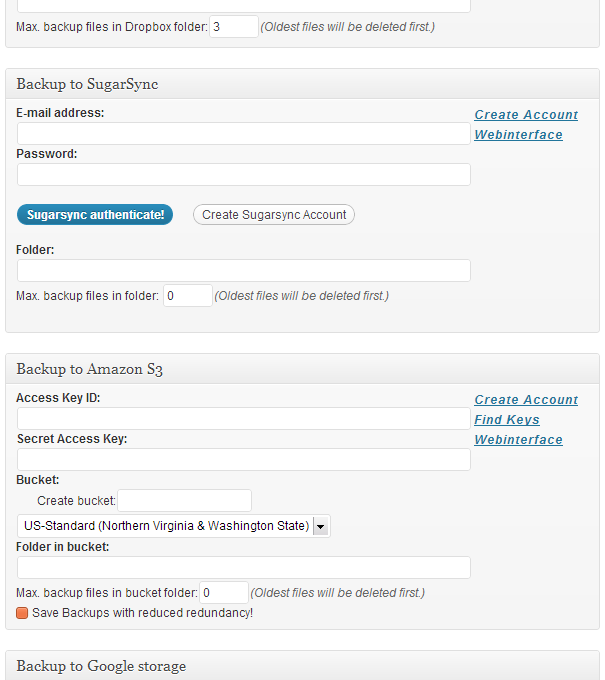Focus the SugarSync E-mail address field
The image size is (605, 680).
[x=243, y=134]
